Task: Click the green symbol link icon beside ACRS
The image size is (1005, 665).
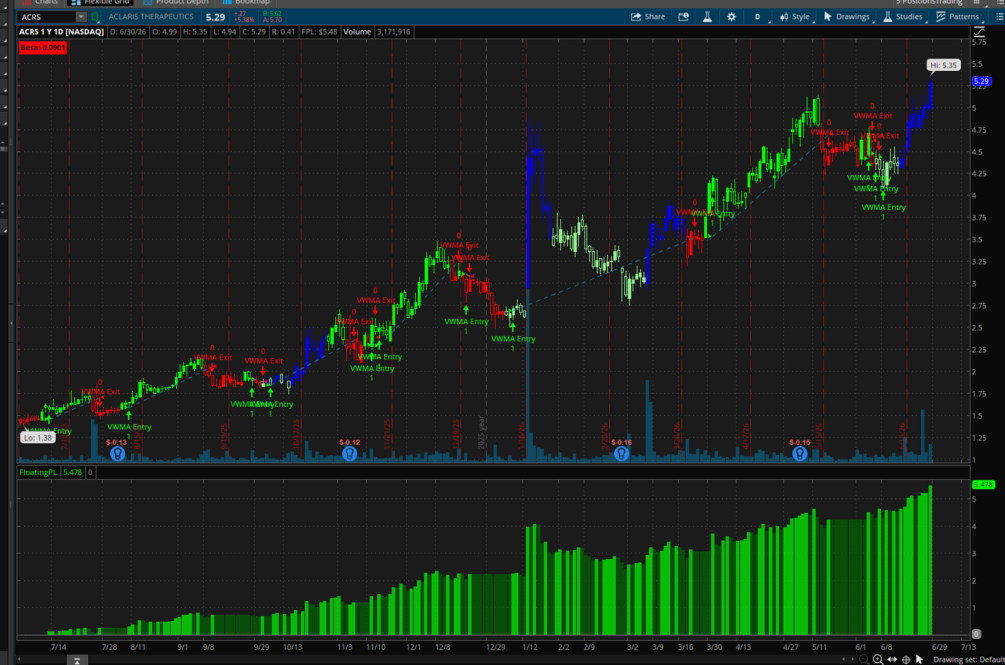Action: click(95, 17)
